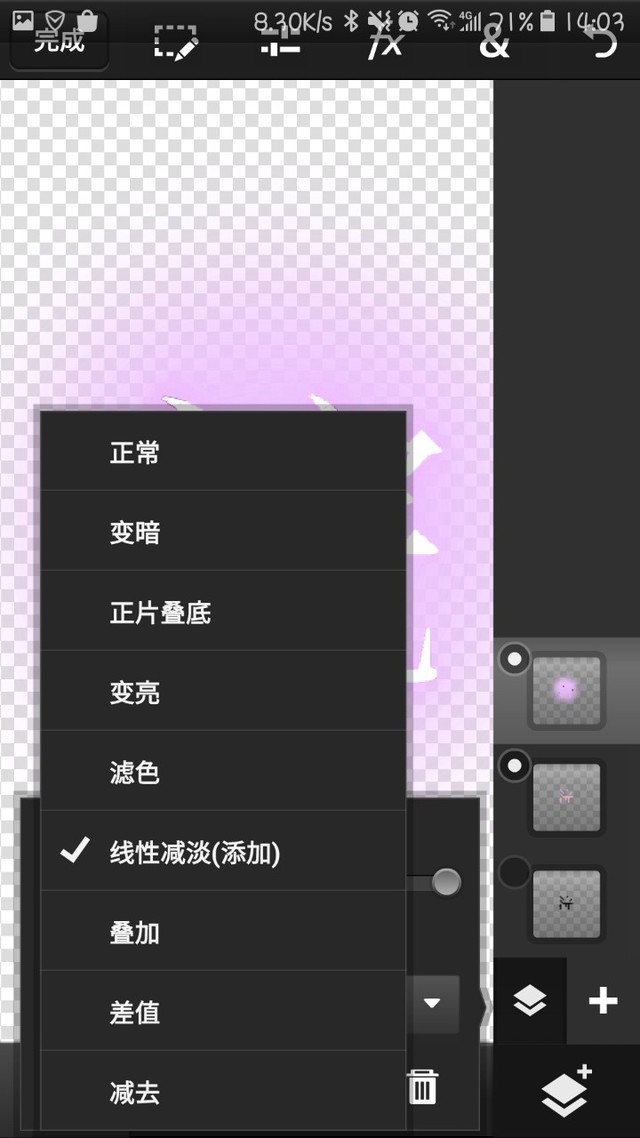This screenshot has width=640, height=1138.
Task: Open the fx effects menu
Action: point(385,43)
